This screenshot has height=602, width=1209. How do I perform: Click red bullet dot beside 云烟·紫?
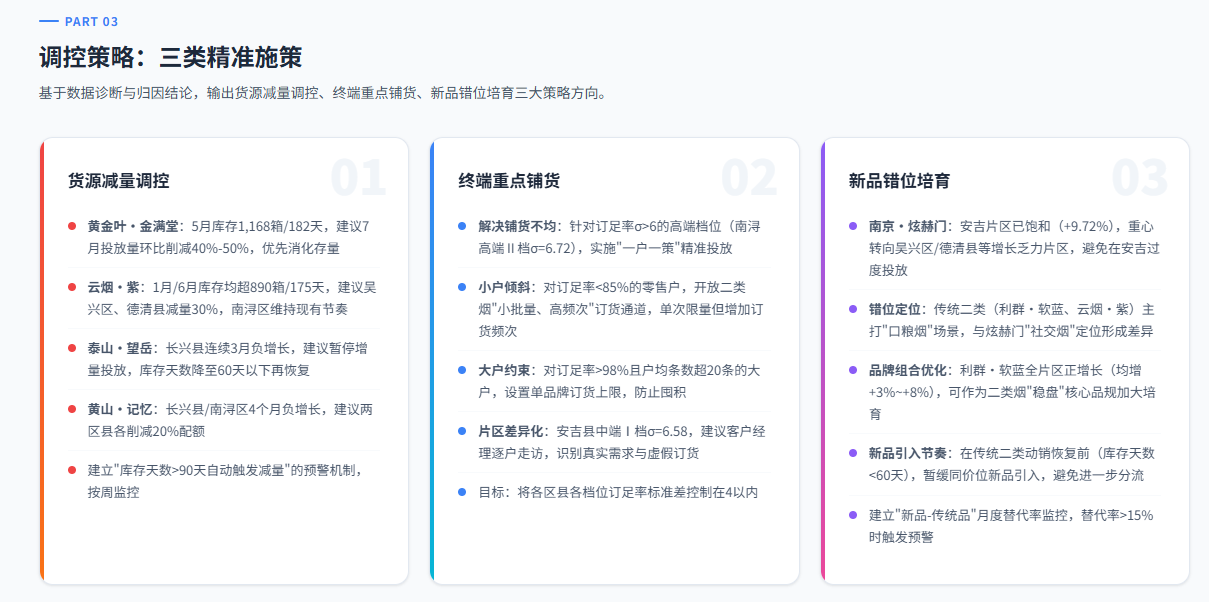pyautogui.click(x=72, y=287)
